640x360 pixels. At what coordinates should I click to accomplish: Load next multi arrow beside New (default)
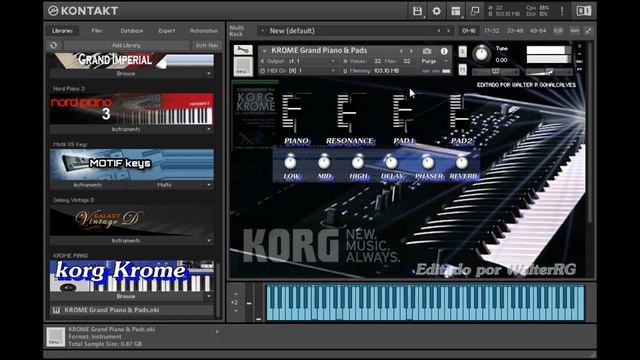448,31
